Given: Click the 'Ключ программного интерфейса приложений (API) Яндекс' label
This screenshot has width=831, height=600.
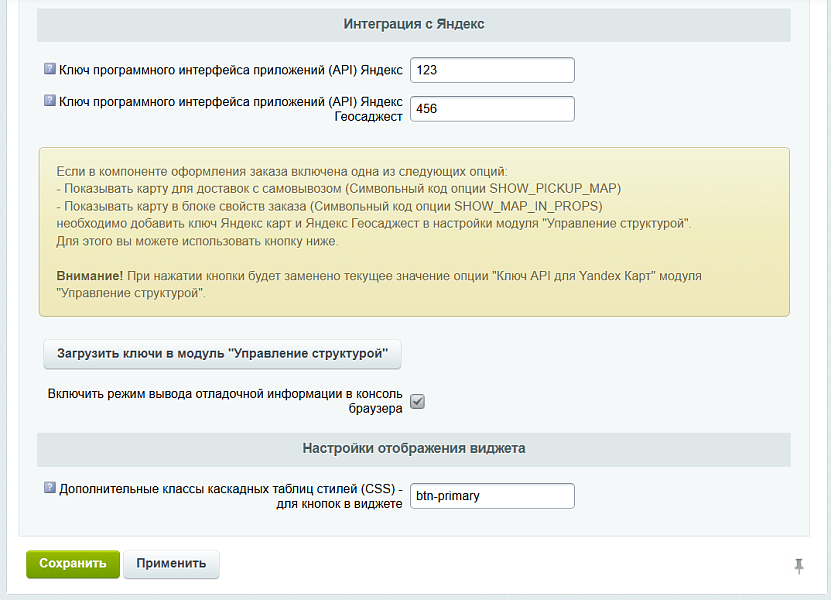Looking at the screenshot, I should pyautogui.click(x=230, y=70).
